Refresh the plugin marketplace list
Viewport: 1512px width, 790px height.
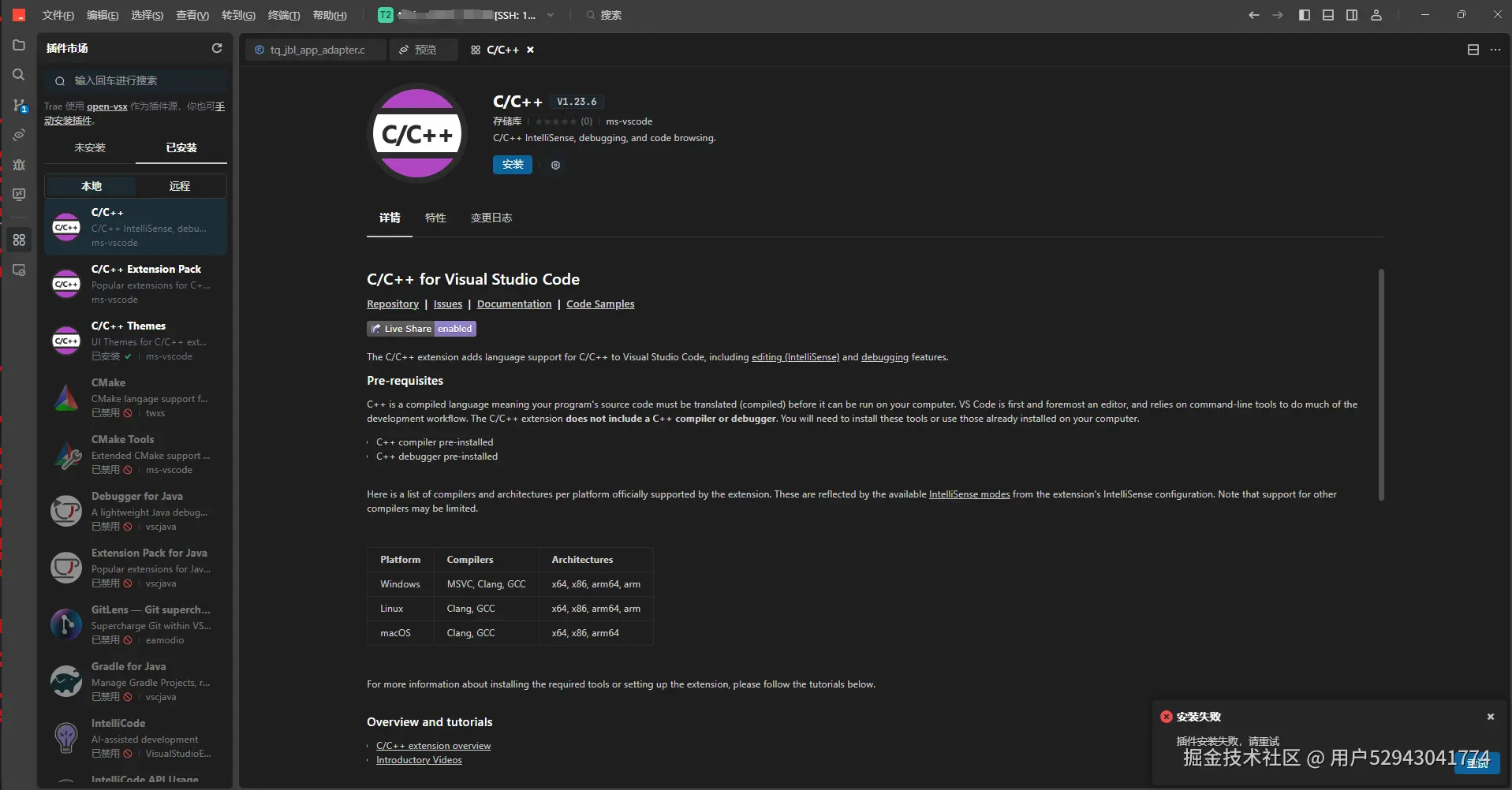[217, 48]
